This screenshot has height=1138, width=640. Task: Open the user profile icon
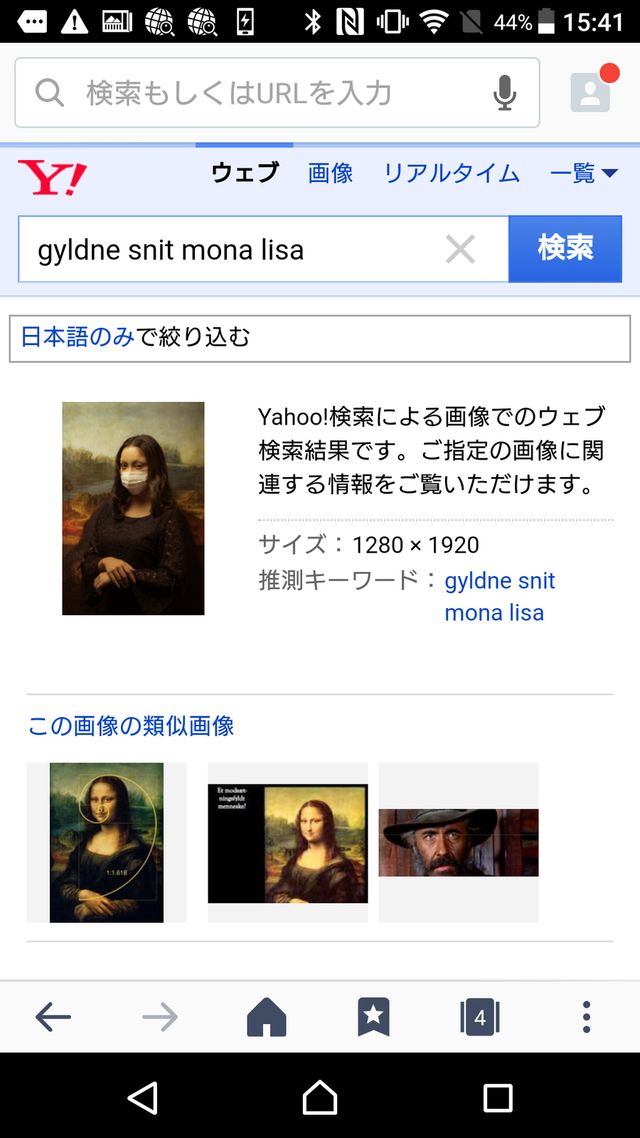590,92
